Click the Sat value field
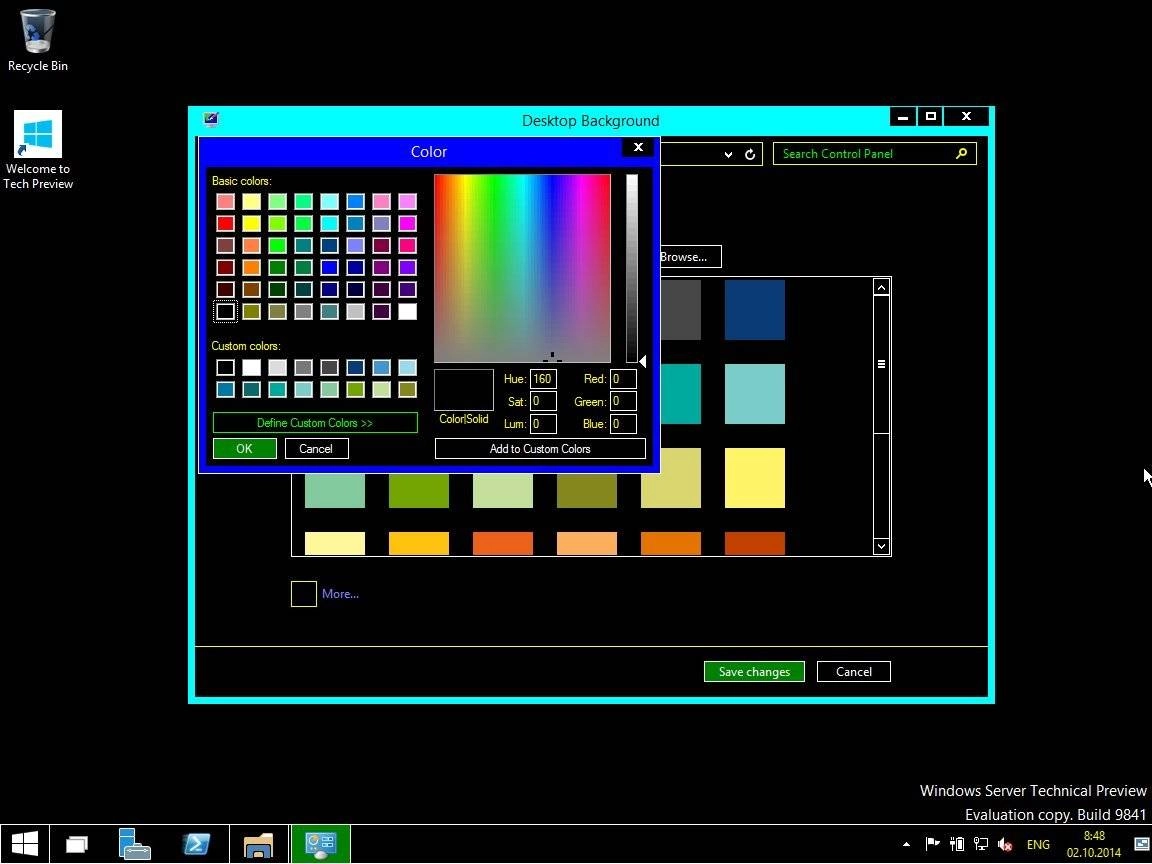The width and height of the screenshot is (1152, 864). [543, 401]
